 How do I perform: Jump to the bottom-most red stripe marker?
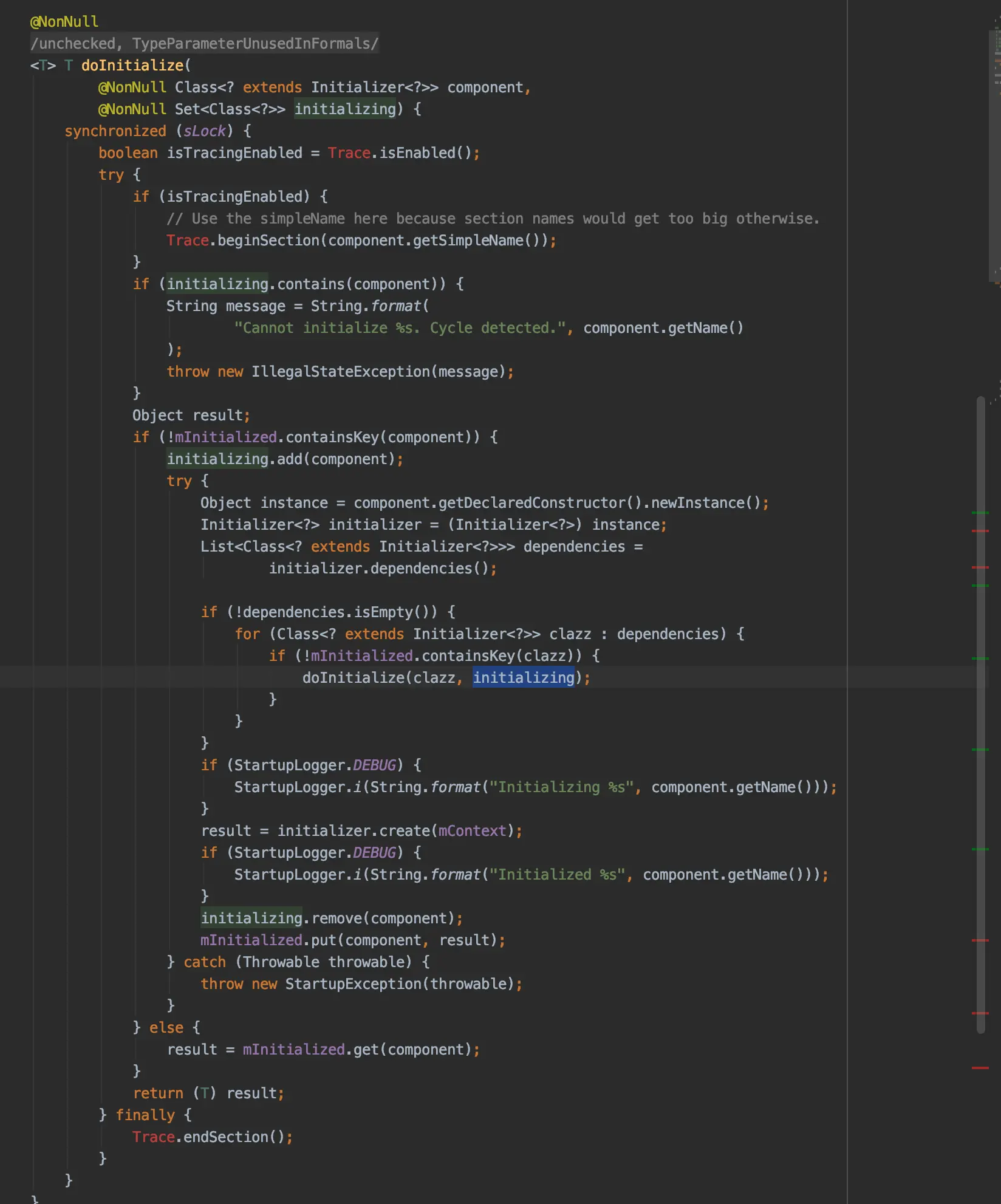tap(980, 1067)
